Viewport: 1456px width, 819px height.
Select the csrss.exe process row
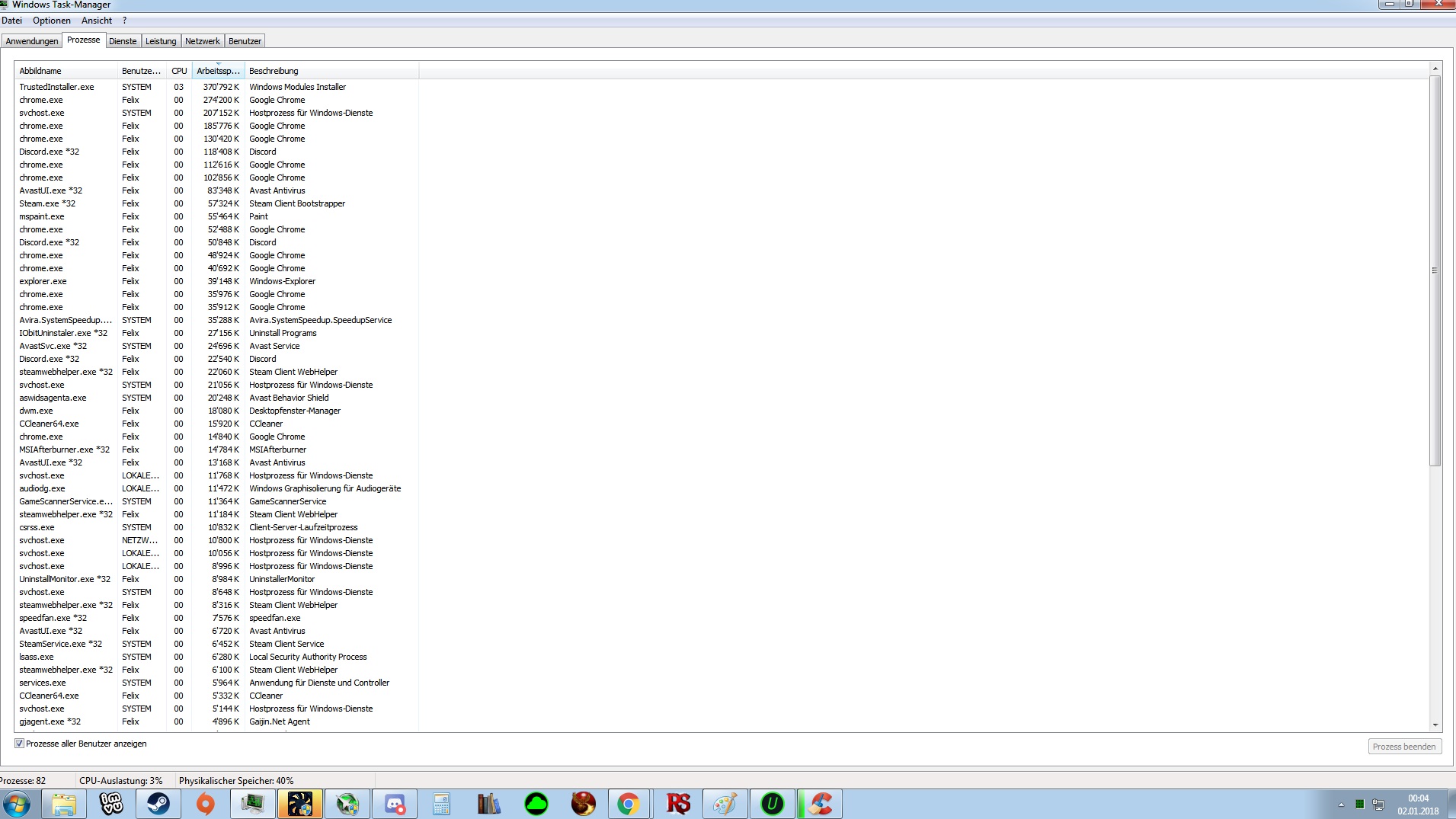216,527
